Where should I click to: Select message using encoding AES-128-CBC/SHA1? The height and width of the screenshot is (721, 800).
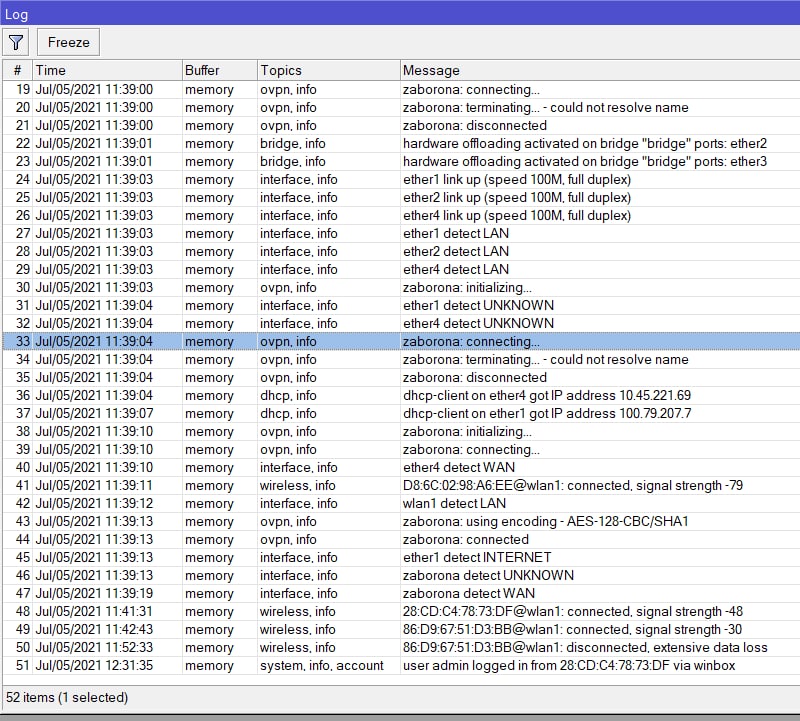[545, 521]
